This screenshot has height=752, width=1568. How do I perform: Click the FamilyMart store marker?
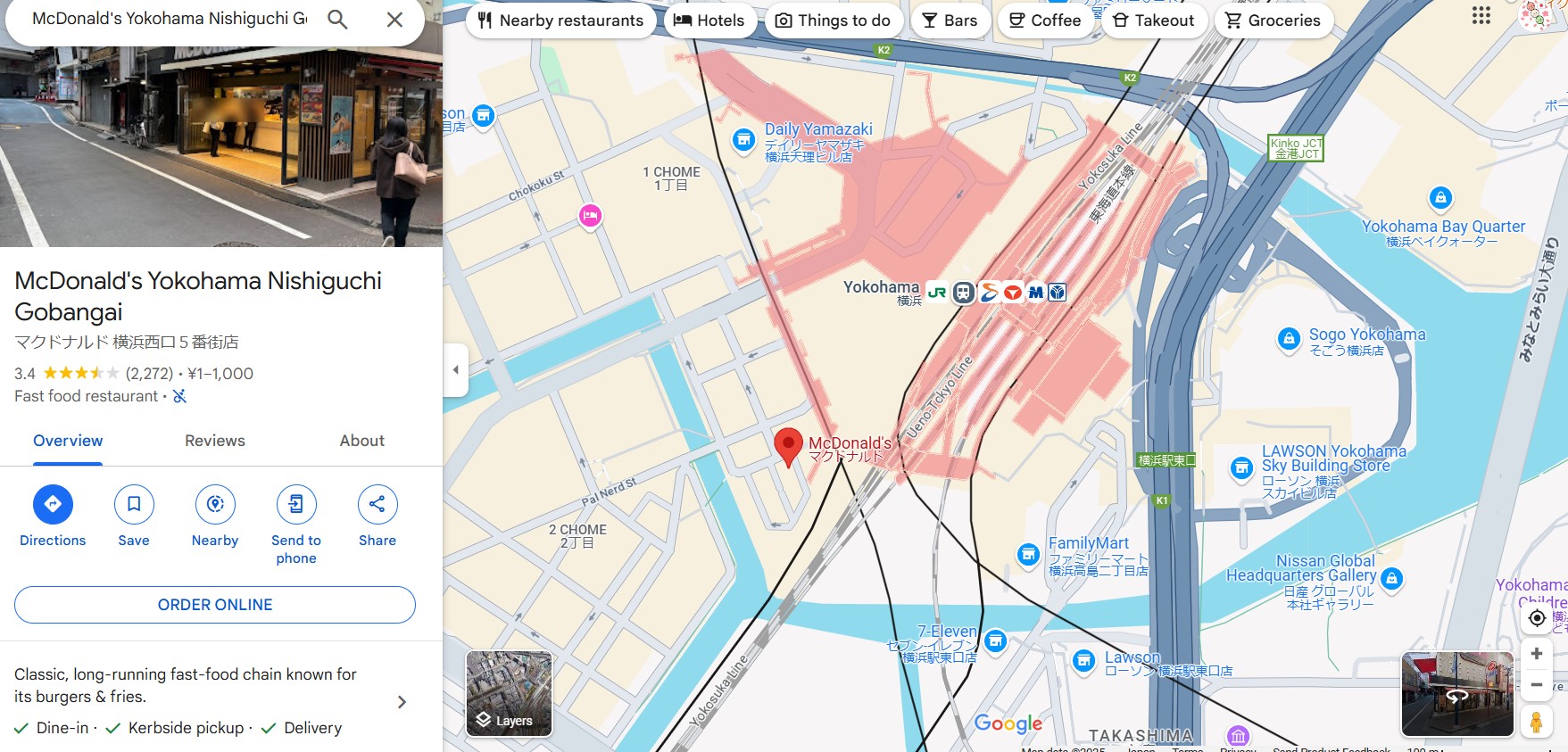[x=1028, y=555]
